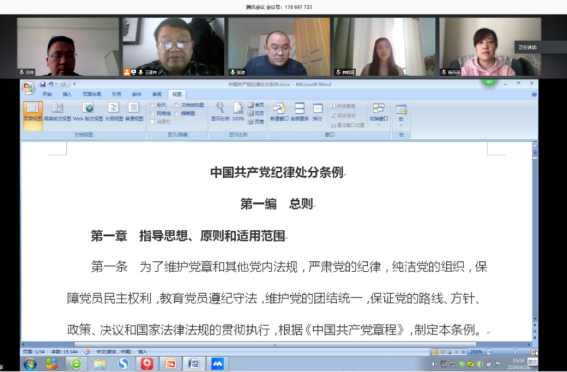Screen dimensions: 567x372
Task: Open a New Window (新建窗口)
Action: click(x=279, y=112)
